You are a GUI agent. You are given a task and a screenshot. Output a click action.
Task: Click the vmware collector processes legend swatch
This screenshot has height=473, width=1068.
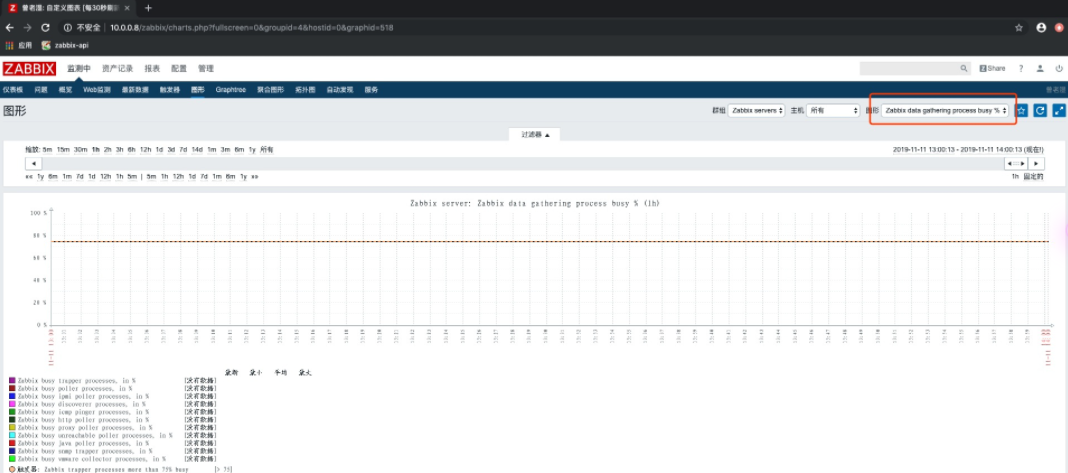pyautogui.click(x=12, y=459)
